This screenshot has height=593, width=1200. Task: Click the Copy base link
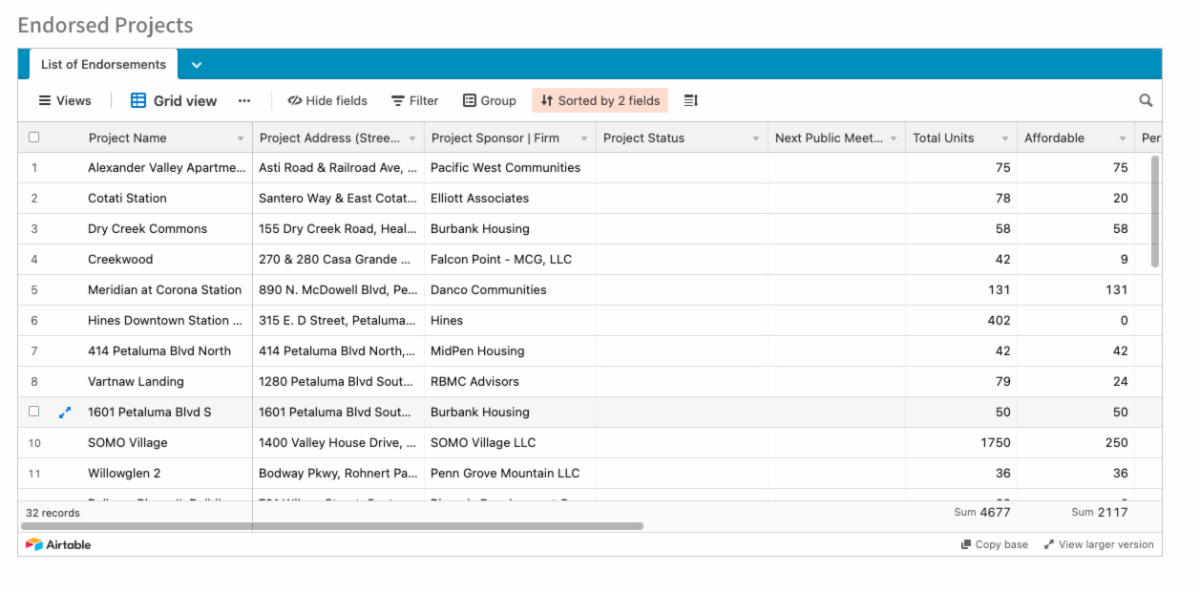pyautogui.click(x=994, y=545)
